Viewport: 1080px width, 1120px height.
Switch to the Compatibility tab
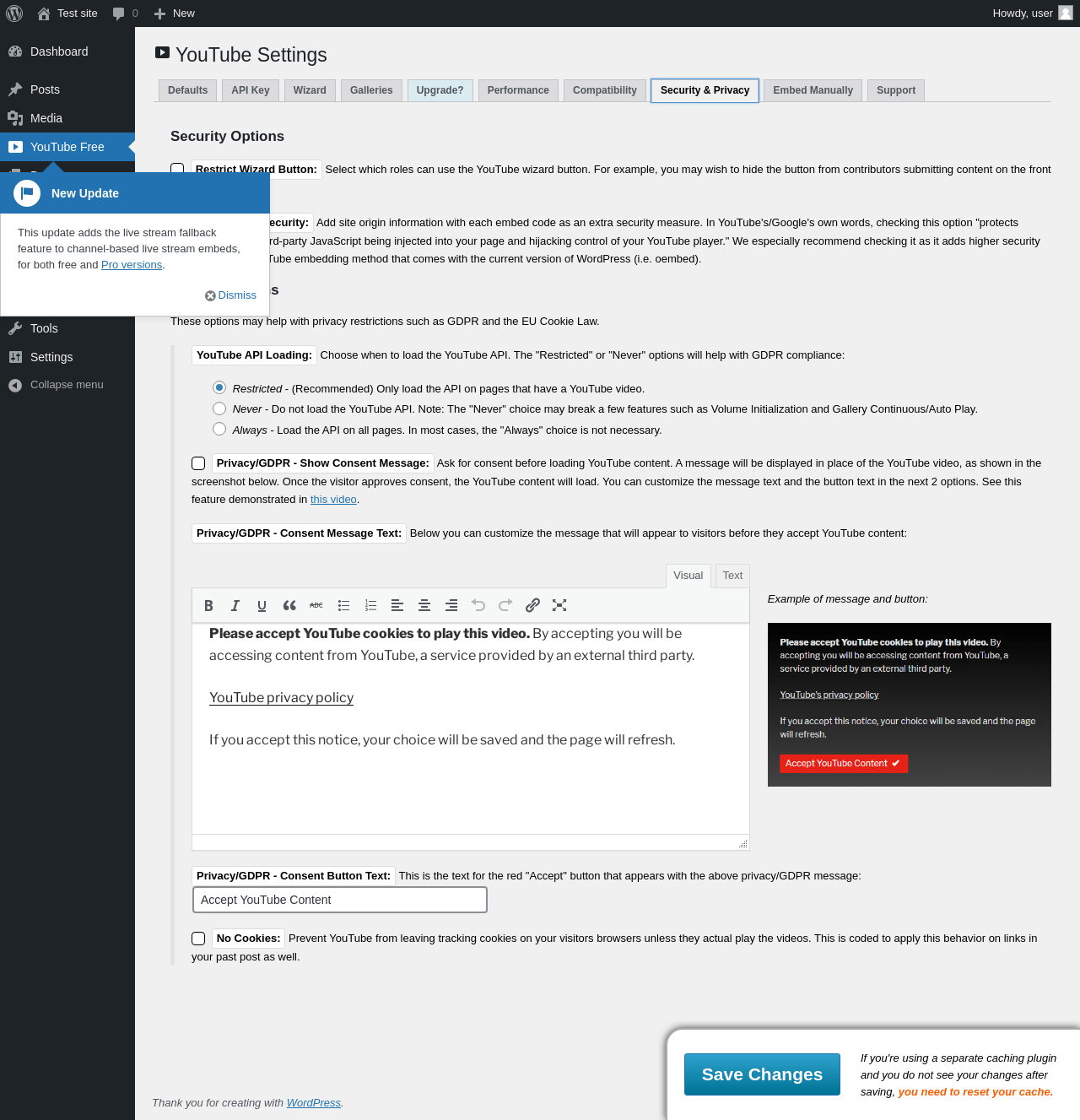click(605, 90)
